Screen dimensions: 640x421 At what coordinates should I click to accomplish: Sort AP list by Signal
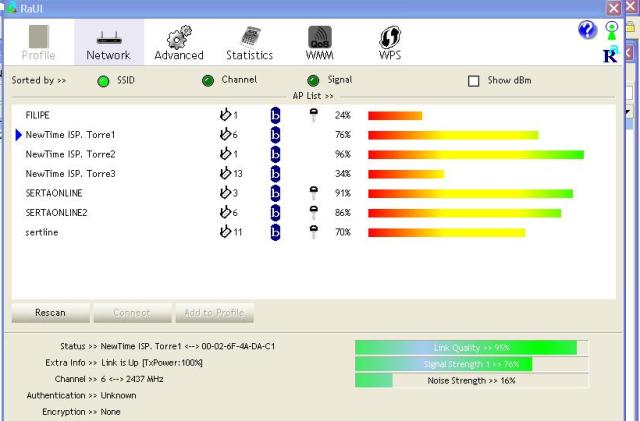(313, 81)
